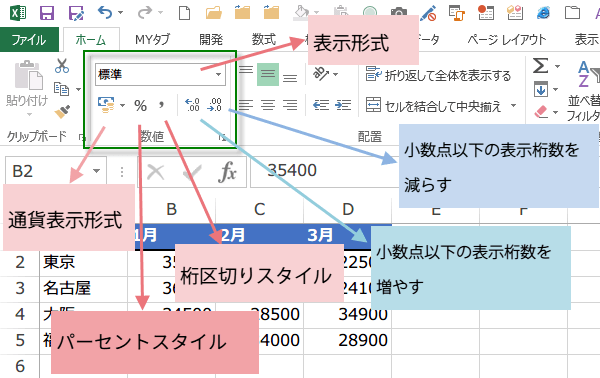Image resolution: width=600 pixels, height=378 pixels.
Task: Click the Redo arrow
Action: [145, 13]
